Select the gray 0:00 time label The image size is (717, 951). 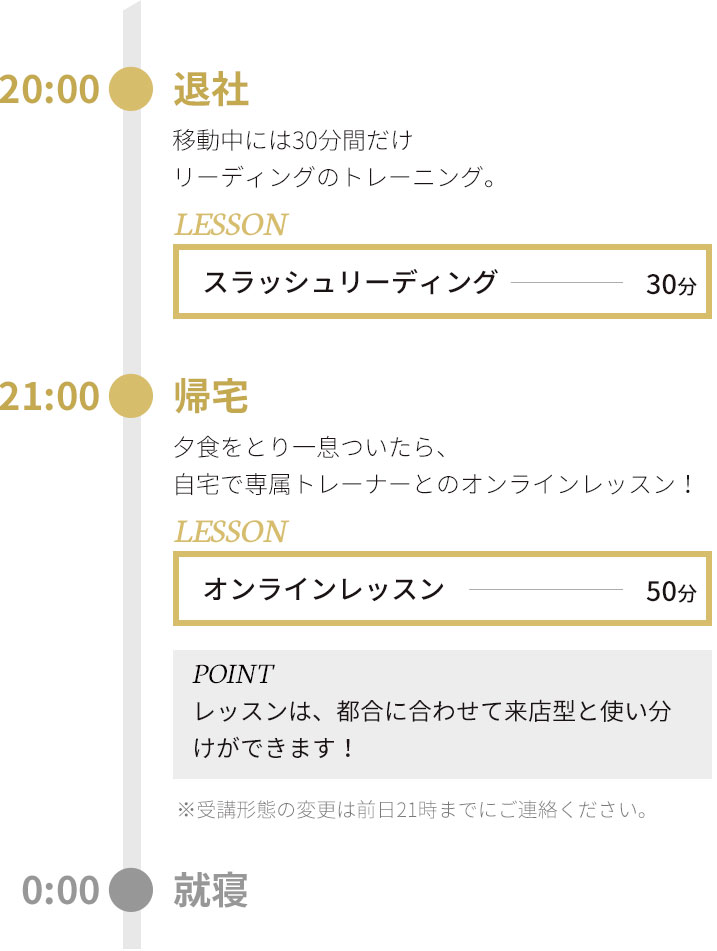(61, 890)
